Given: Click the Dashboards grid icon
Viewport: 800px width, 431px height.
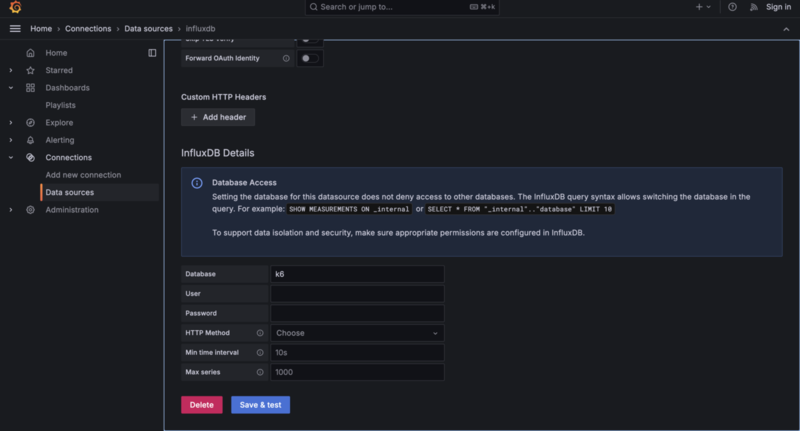Looking at the screenshot, I should click(x=31, y=88).
